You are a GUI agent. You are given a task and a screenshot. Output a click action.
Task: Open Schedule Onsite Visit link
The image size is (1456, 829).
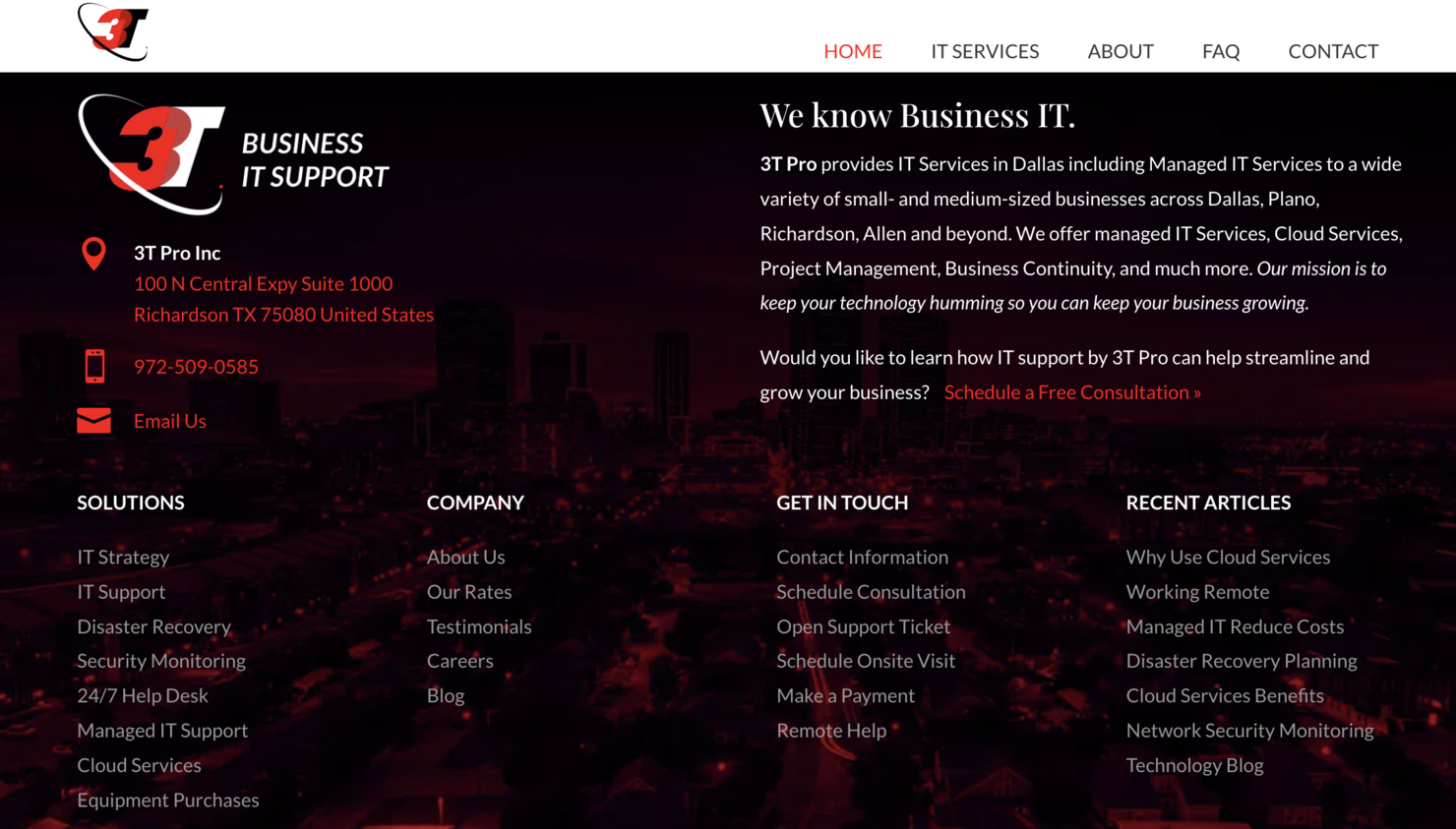click(x=866, y=660)
